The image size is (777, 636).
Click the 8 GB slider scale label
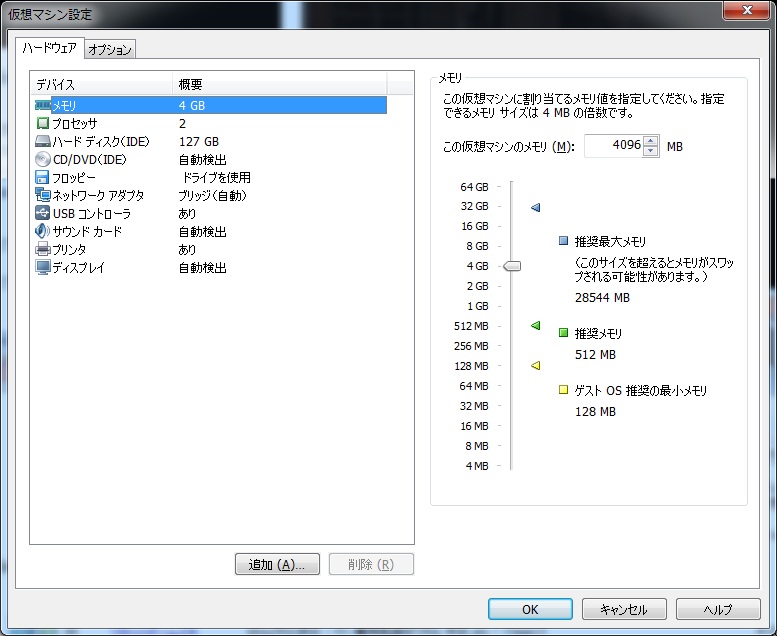[x=477, y=246]
